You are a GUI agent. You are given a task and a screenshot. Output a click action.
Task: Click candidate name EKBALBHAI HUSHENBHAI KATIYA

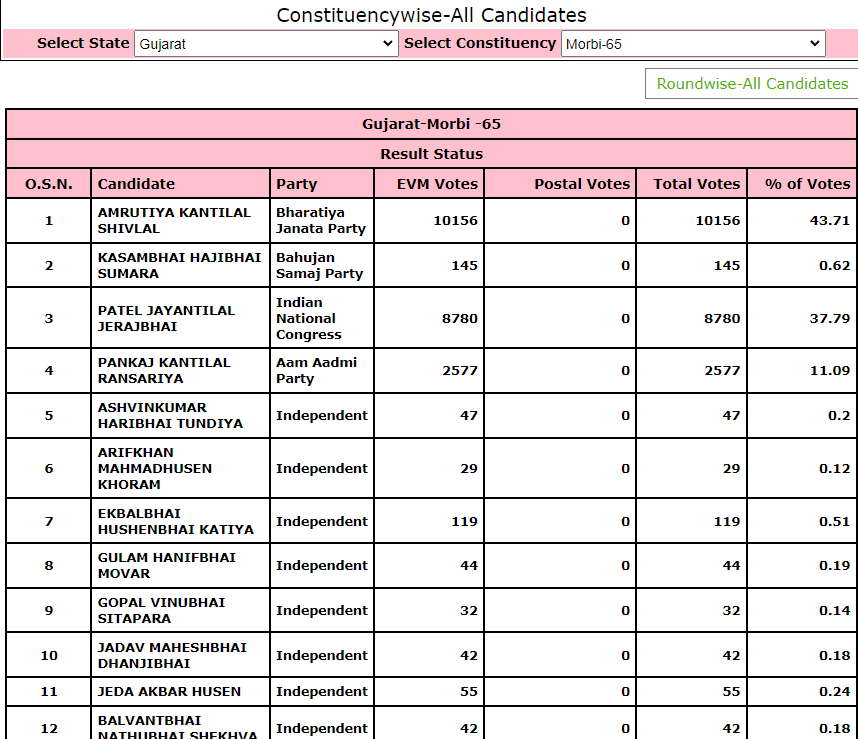(176, 521)
